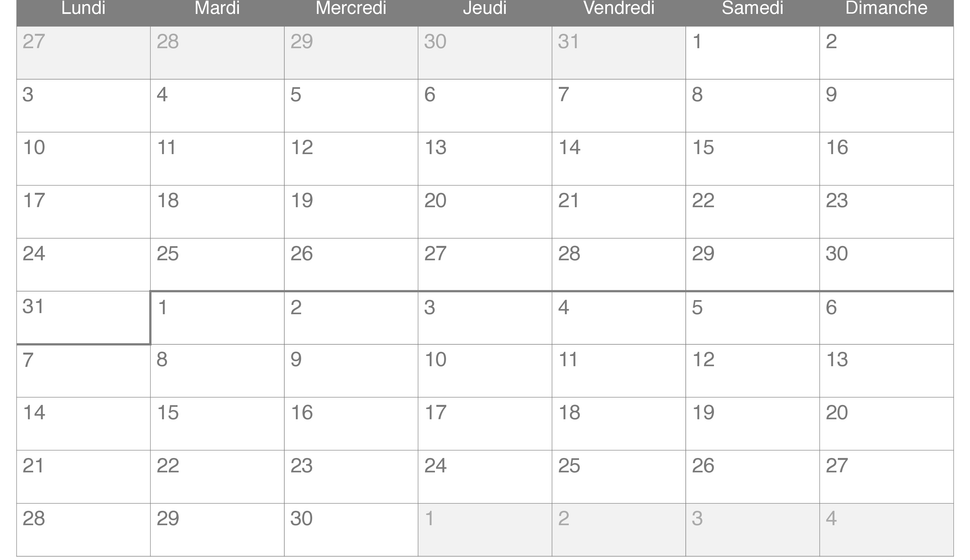The height and width of the screenshot is (560, 970).
Task: Select the Mardi weekday header
Action: [217, 9]
